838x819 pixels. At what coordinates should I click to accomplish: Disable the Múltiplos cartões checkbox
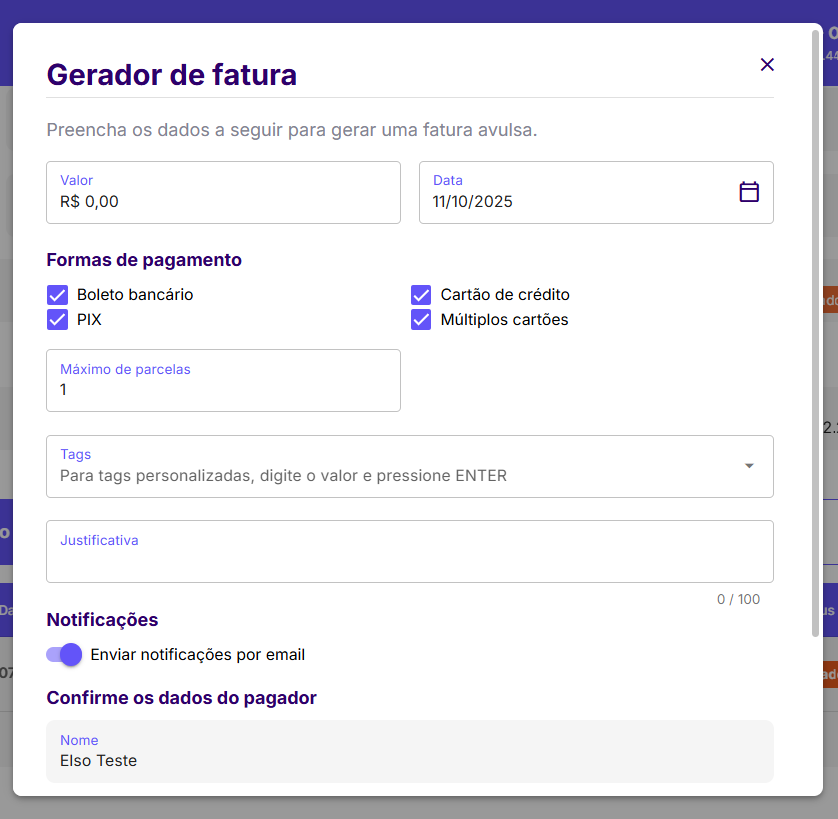[422, 320]
